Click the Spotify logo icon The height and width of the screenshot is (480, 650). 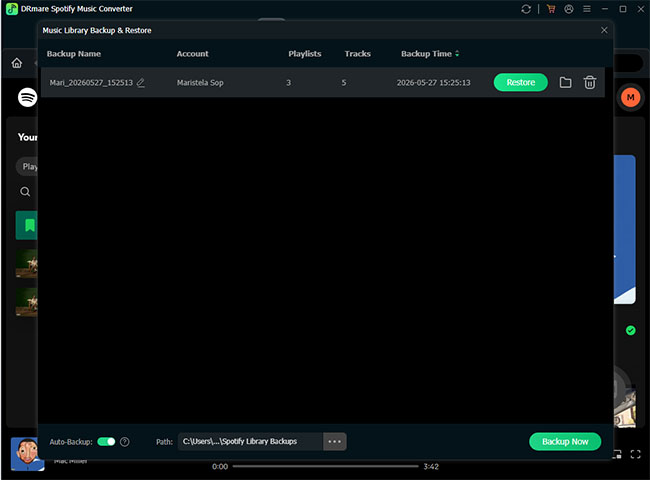coord(27,97)
